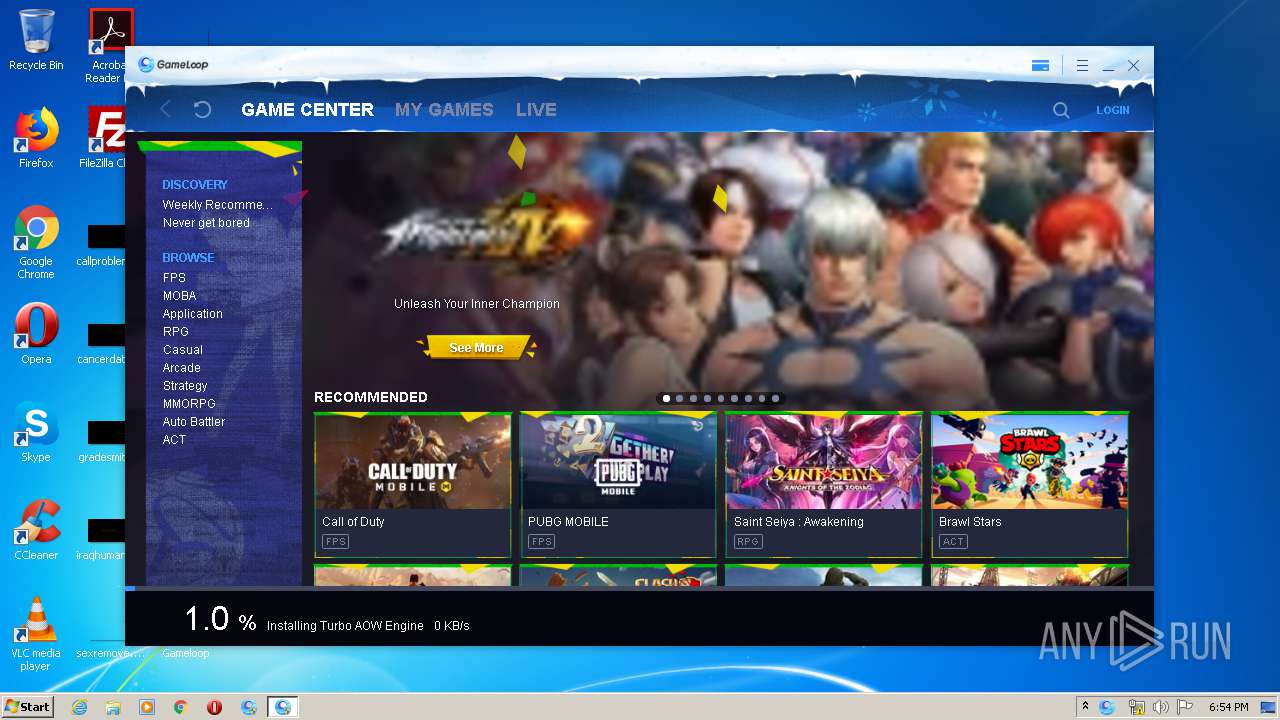Click Chrome icon in the taskbar
The width and height of the screenshot is (1280, 720).
pyautogui.click(x=181, y=707)
